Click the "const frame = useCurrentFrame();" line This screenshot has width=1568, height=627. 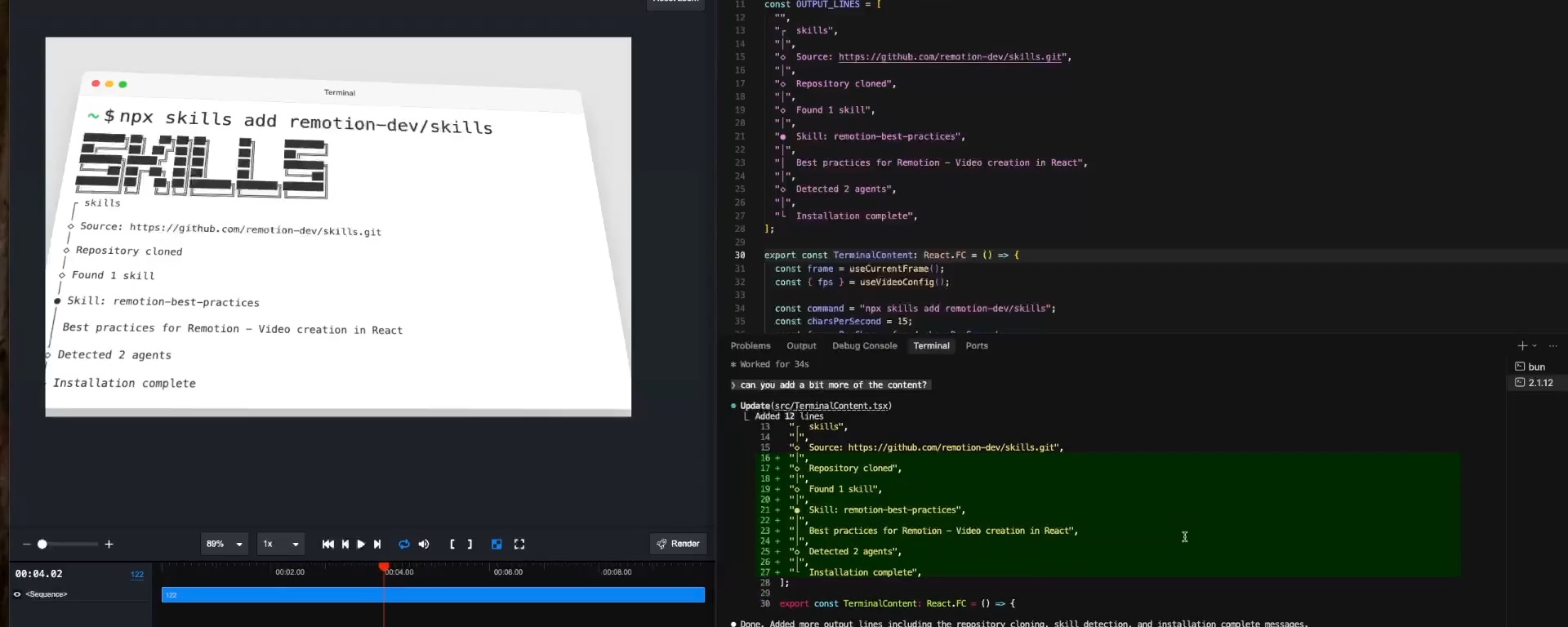click(859, 269)
